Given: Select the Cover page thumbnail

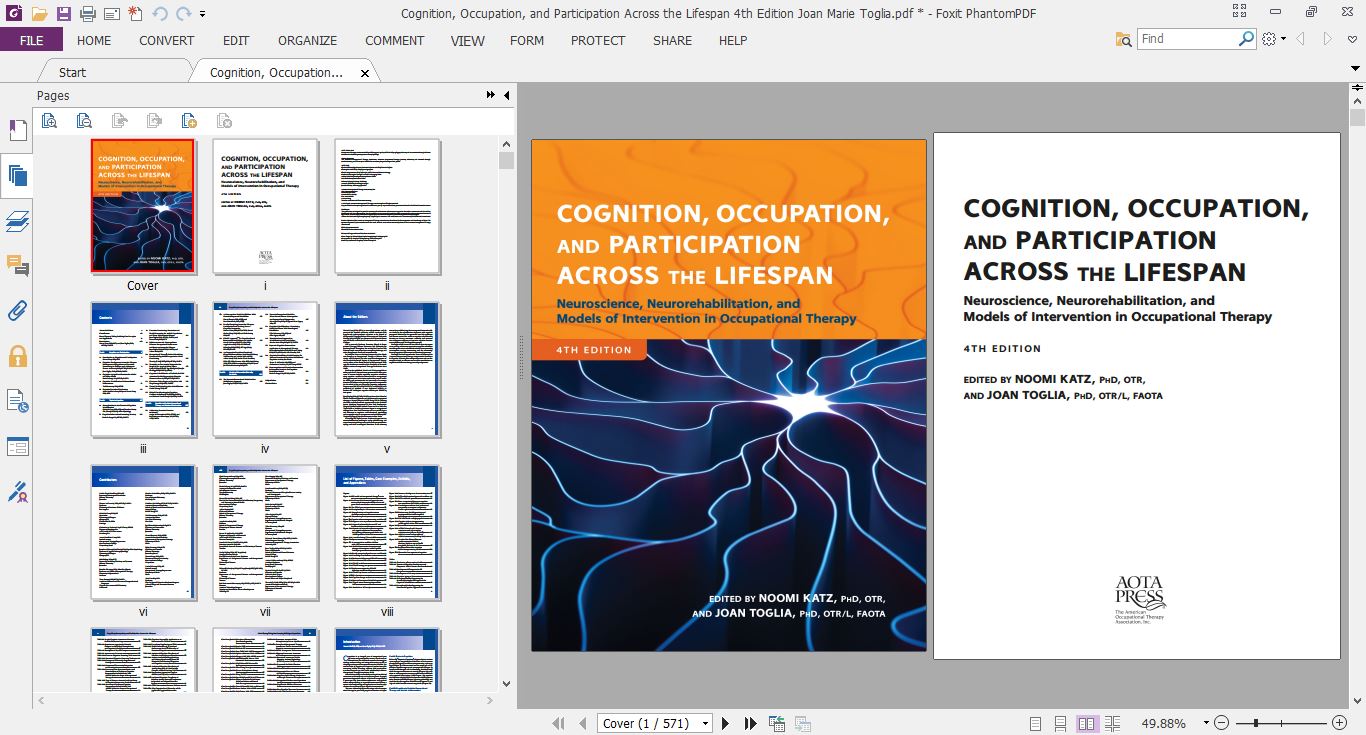Looking at the screenshot, I should tap(142, 206).
